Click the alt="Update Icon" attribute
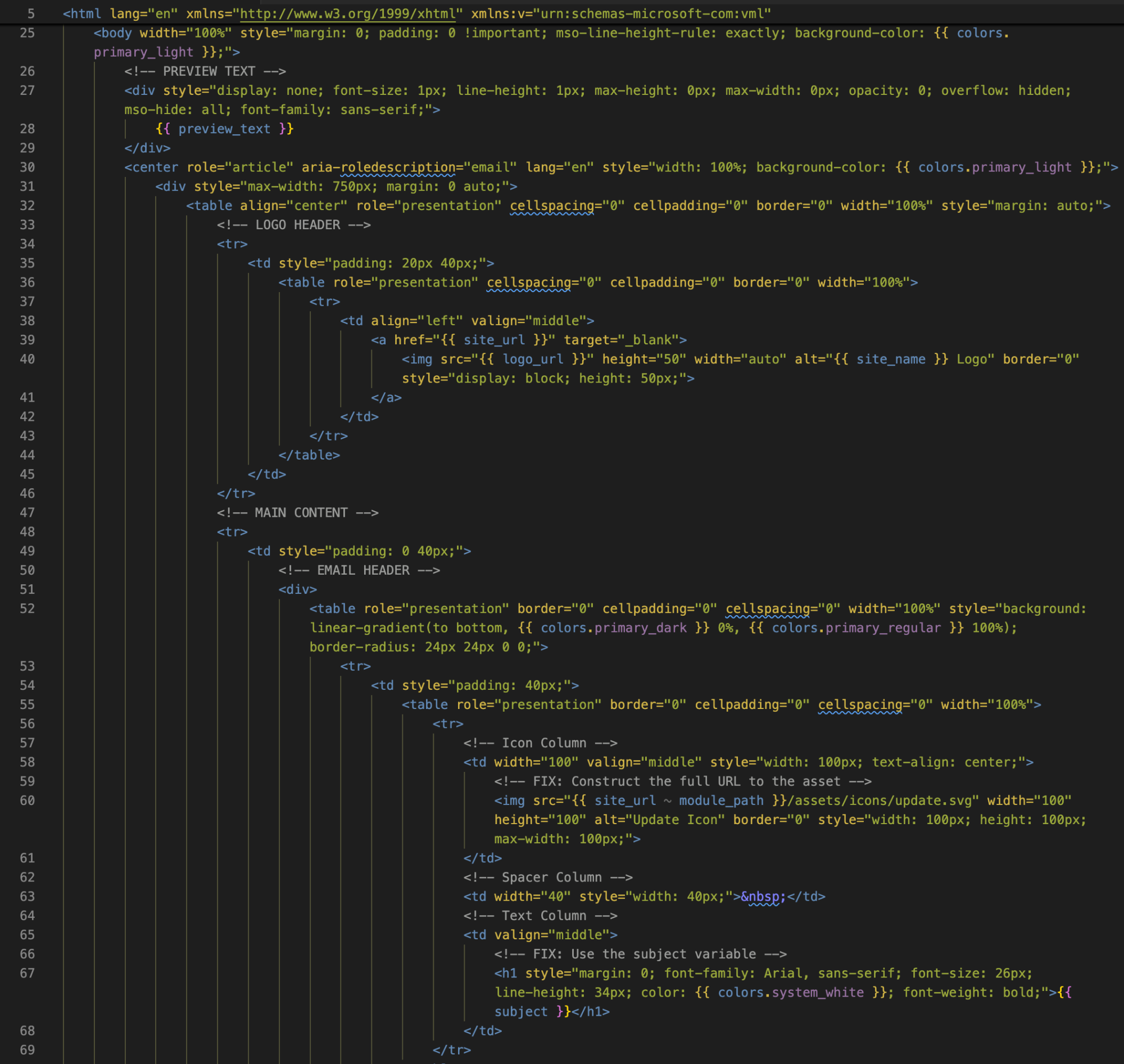Viewport: 1124px width, 1064px height. (x=659, y=820)
